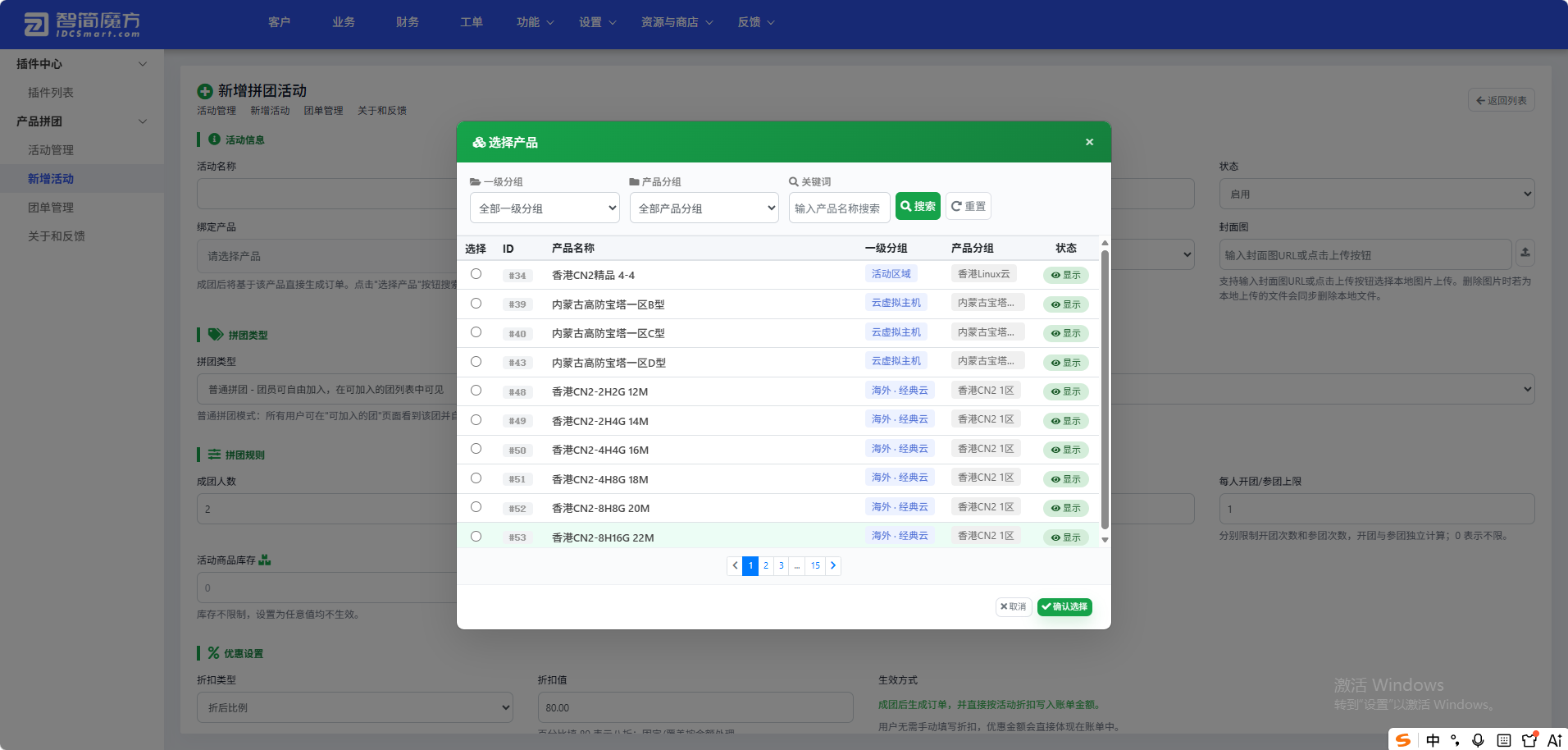Focus the 输入产品名称搜索 keyword field
The width and height of the screenshot is (1568, 750).
(x=840, y=208)
